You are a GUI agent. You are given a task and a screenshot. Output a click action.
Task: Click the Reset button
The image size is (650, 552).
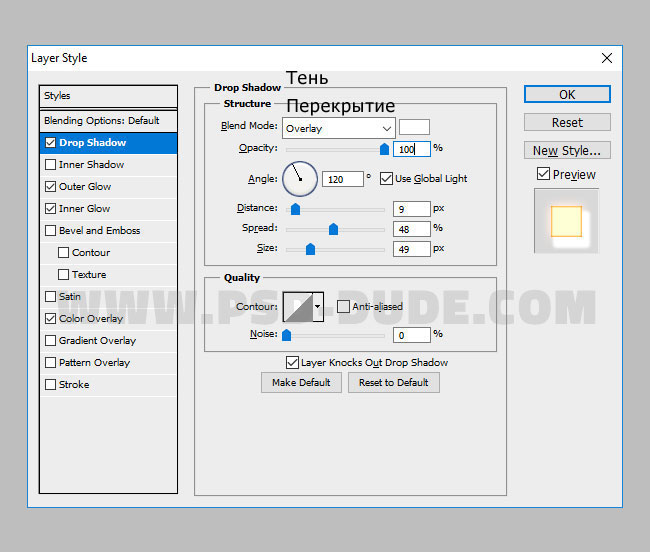click(567, 122)
